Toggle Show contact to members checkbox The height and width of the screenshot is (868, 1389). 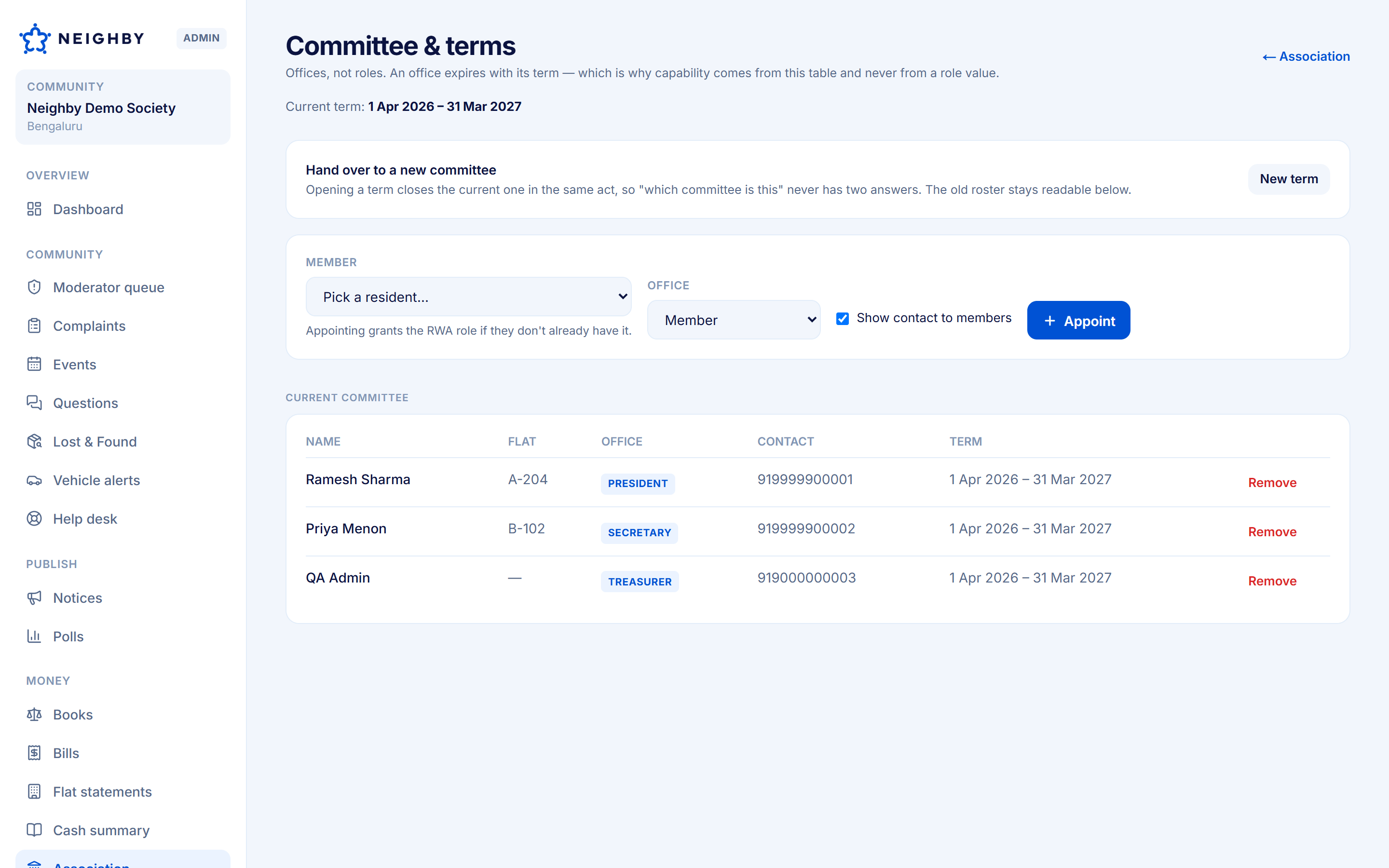(842, 318)
